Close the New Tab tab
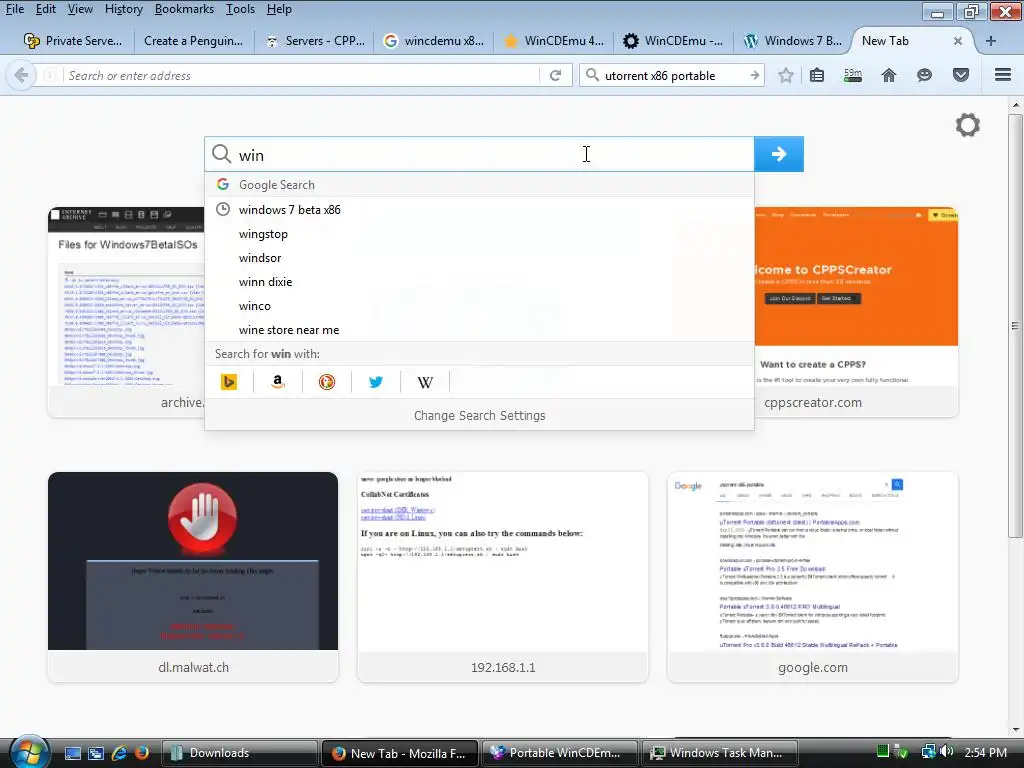This screenshot has width=1024, height=768. [957, 40]
